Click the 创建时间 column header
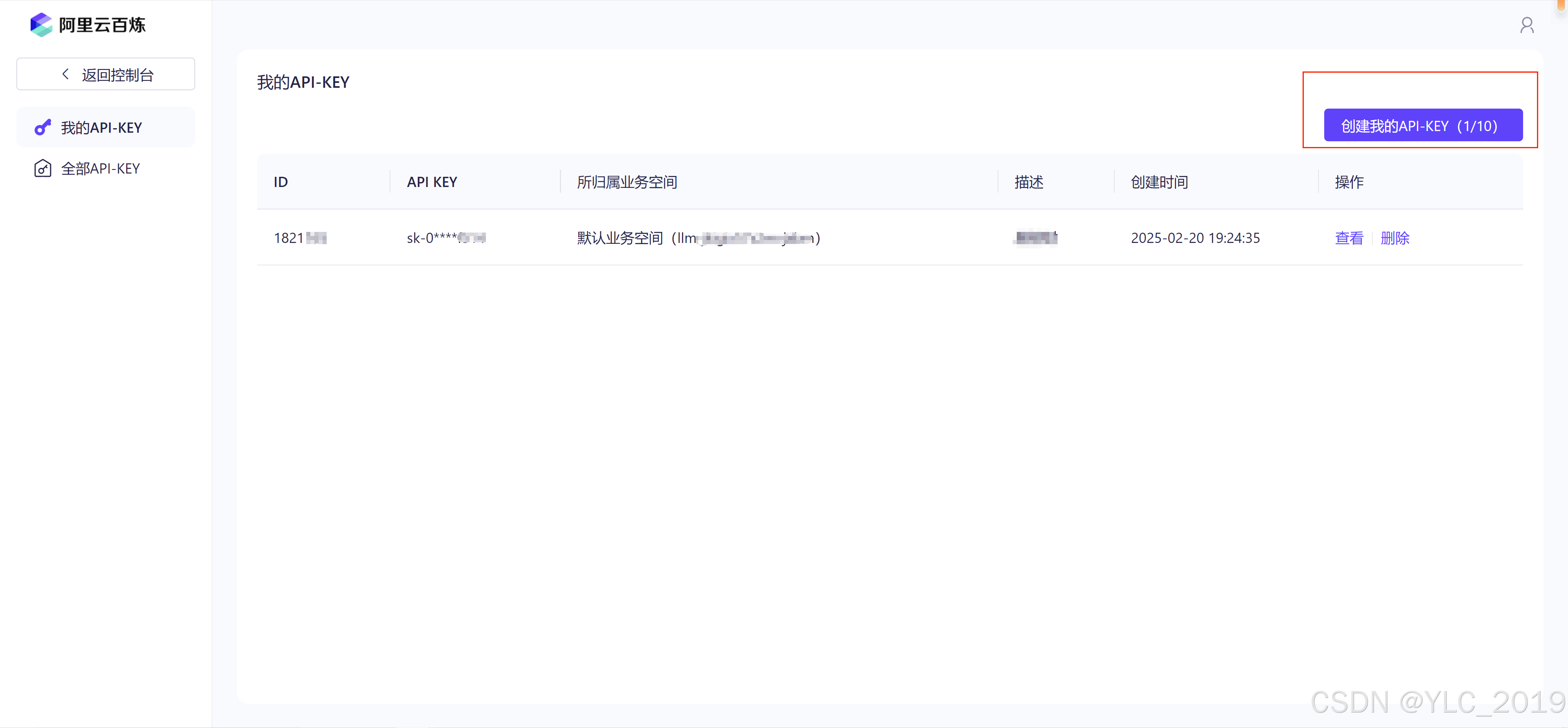 coord(1159,182)
